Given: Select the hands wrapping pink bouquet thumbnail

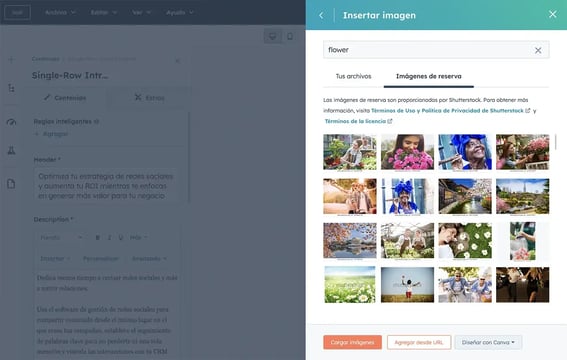Looking at the screenshot, I should tap(523, 241).
